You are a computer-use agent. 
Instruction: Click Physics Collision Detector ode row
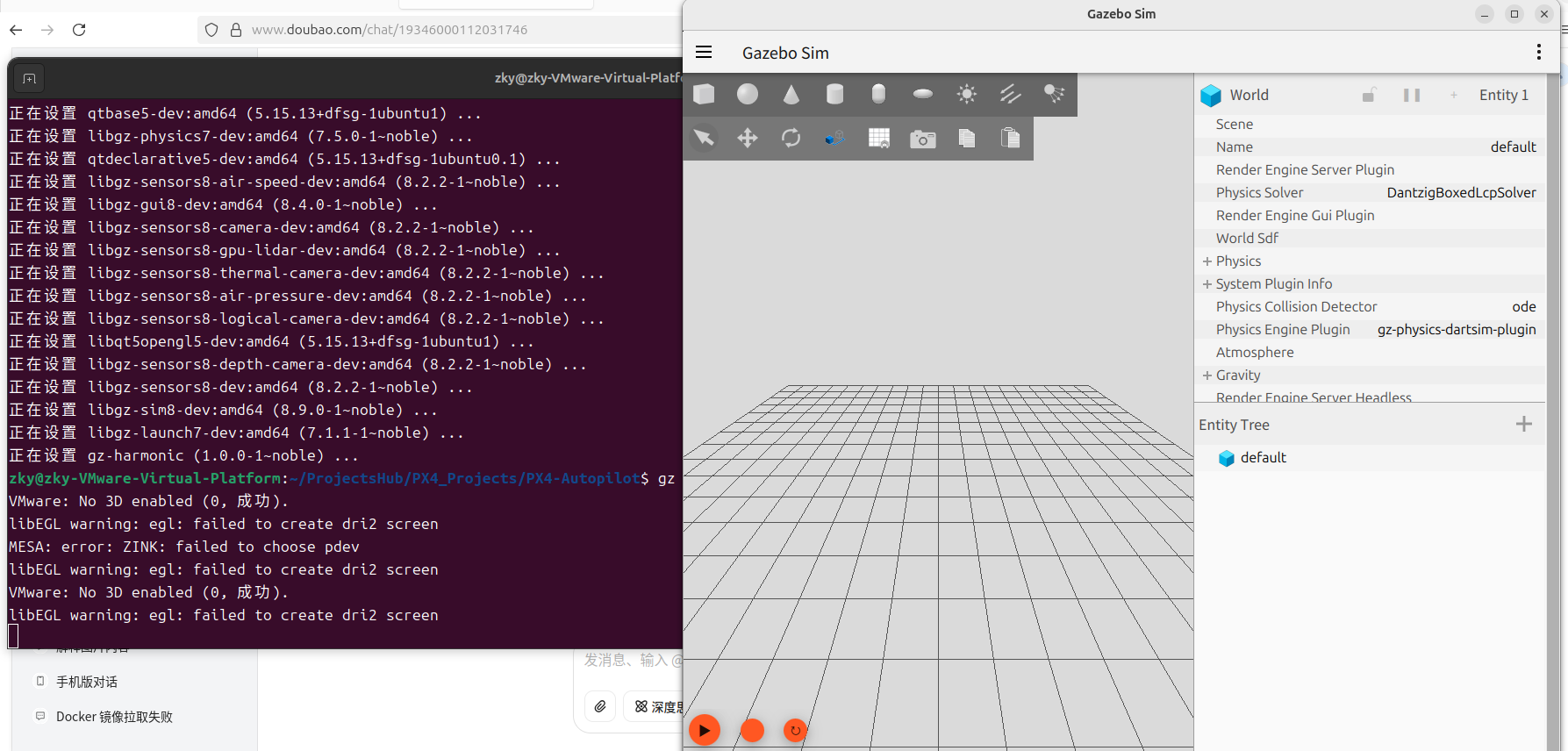pyautogui.click(x=1370, y=307)
